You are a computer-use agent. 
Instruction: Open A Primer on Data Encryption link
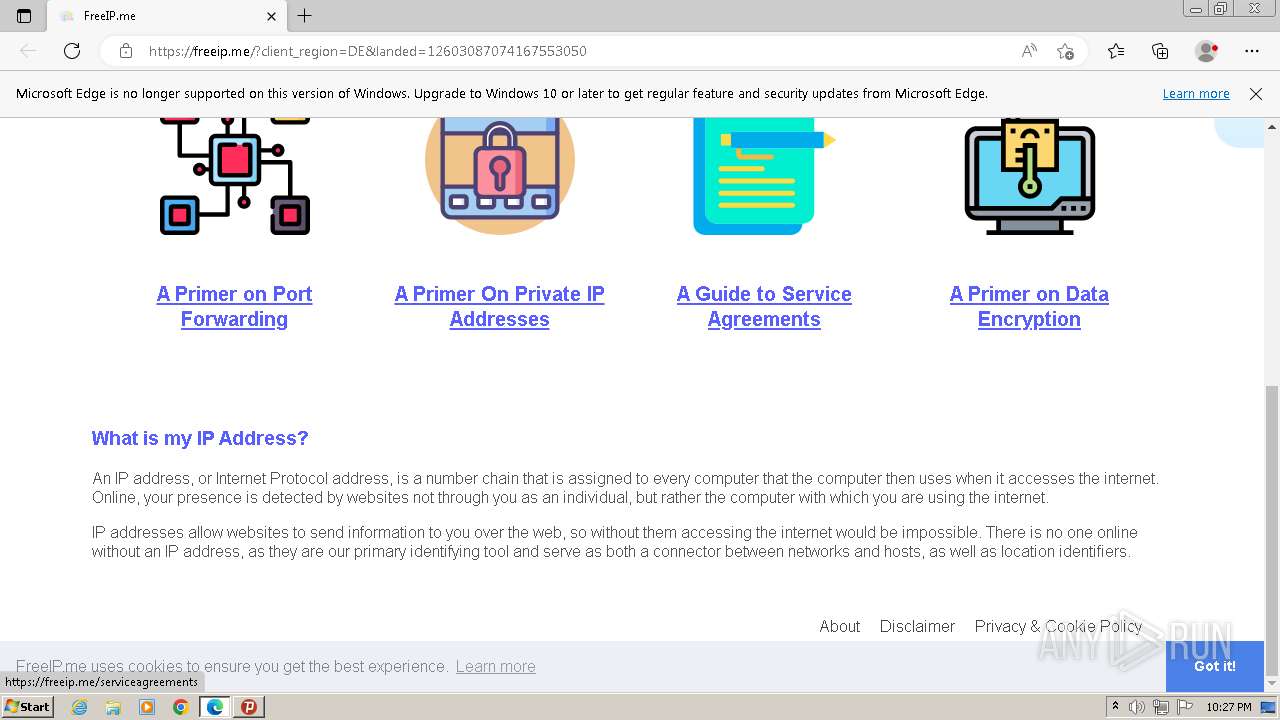[1029, 306]
